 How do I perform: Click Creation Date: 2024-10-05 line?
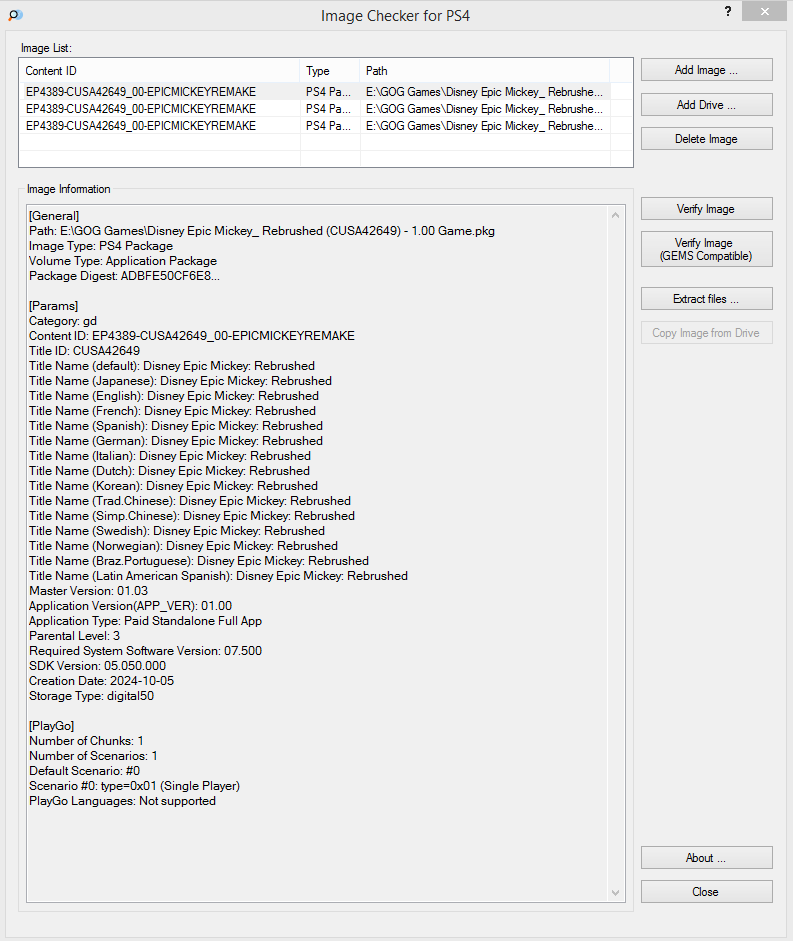[x=101, y=681]
